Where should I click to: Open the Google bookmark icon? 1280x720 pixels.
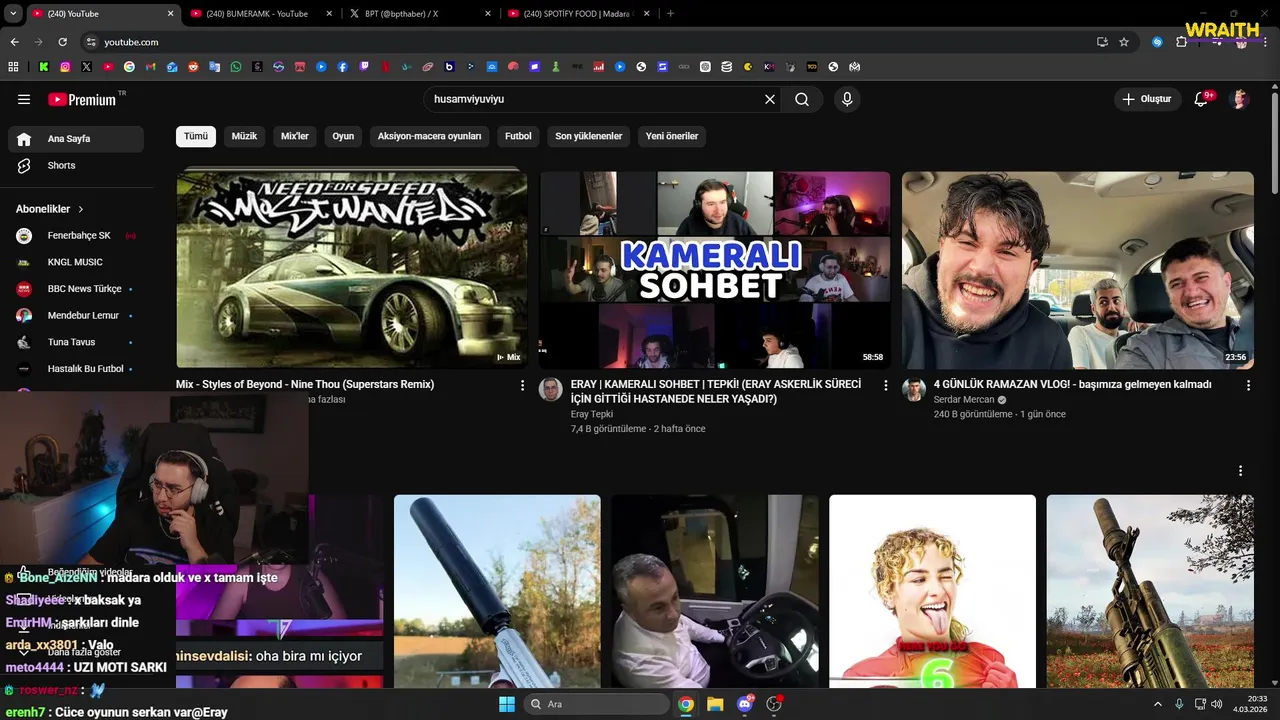(129, 67)
